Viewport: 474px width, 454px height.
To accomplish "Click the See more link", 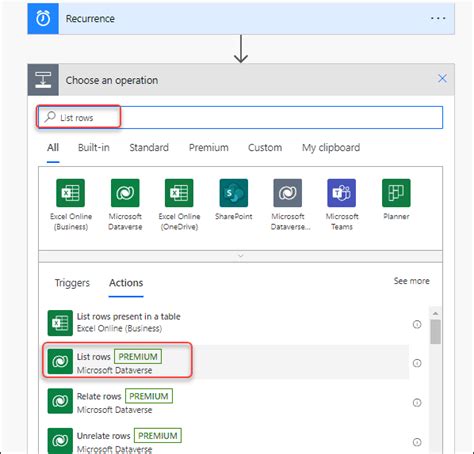I will (x=412, y=281).
